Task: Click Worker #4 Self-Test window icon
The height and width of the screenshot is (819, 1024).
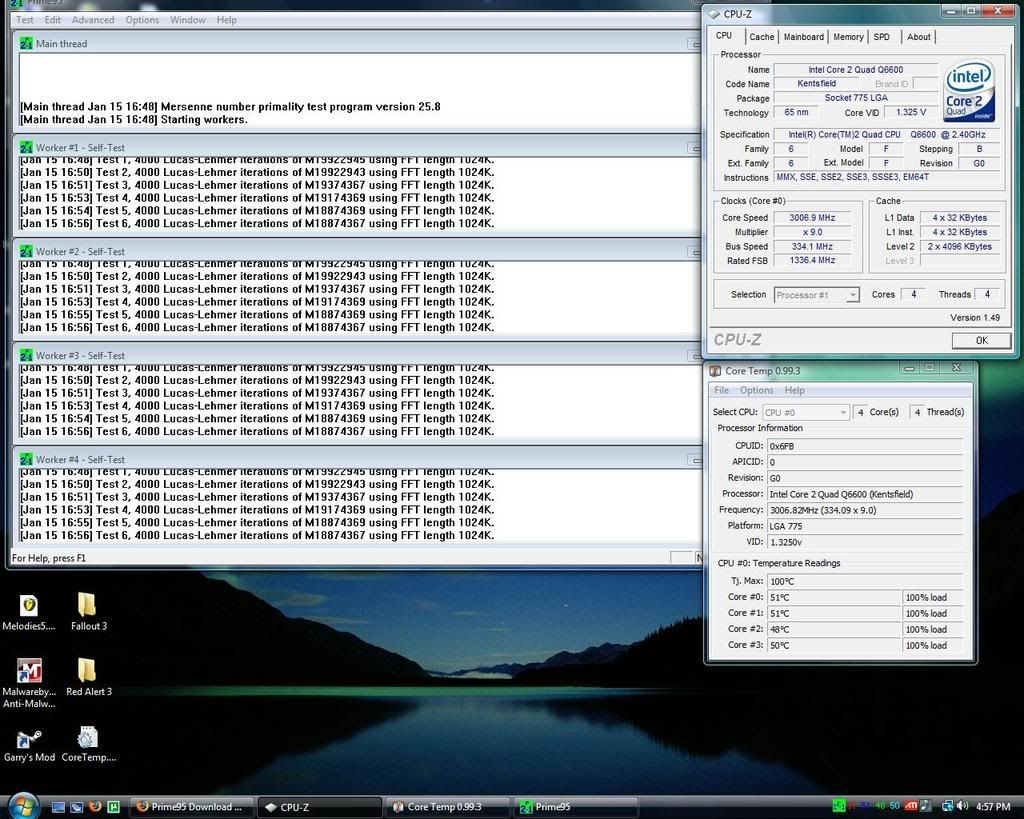Action: click(25, 459)
